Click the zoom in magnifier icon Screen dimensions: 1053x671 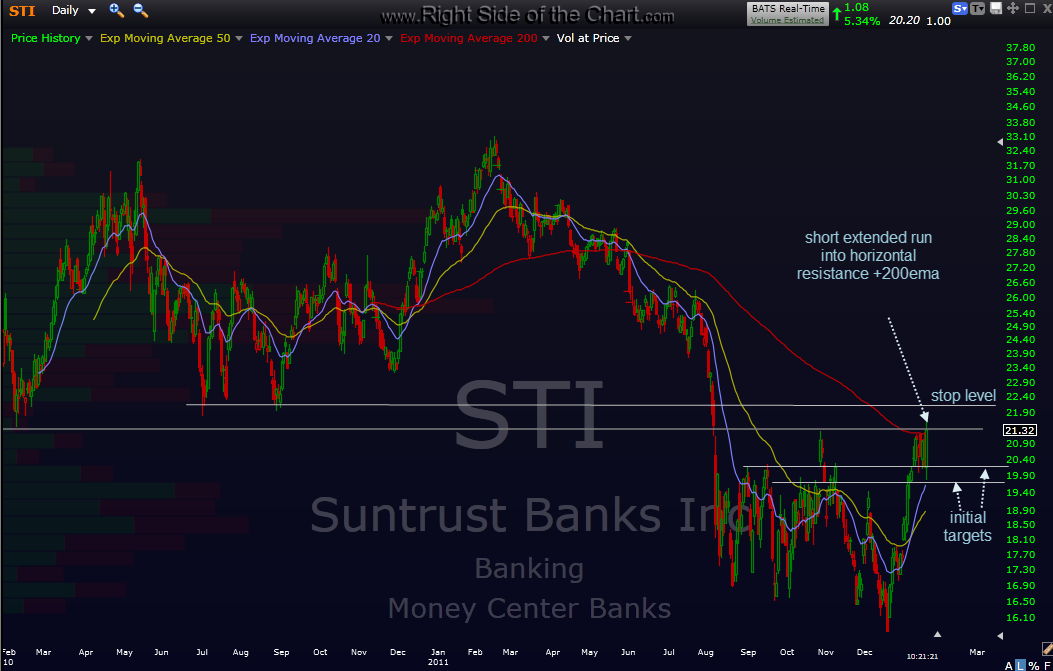click(116, 10)
